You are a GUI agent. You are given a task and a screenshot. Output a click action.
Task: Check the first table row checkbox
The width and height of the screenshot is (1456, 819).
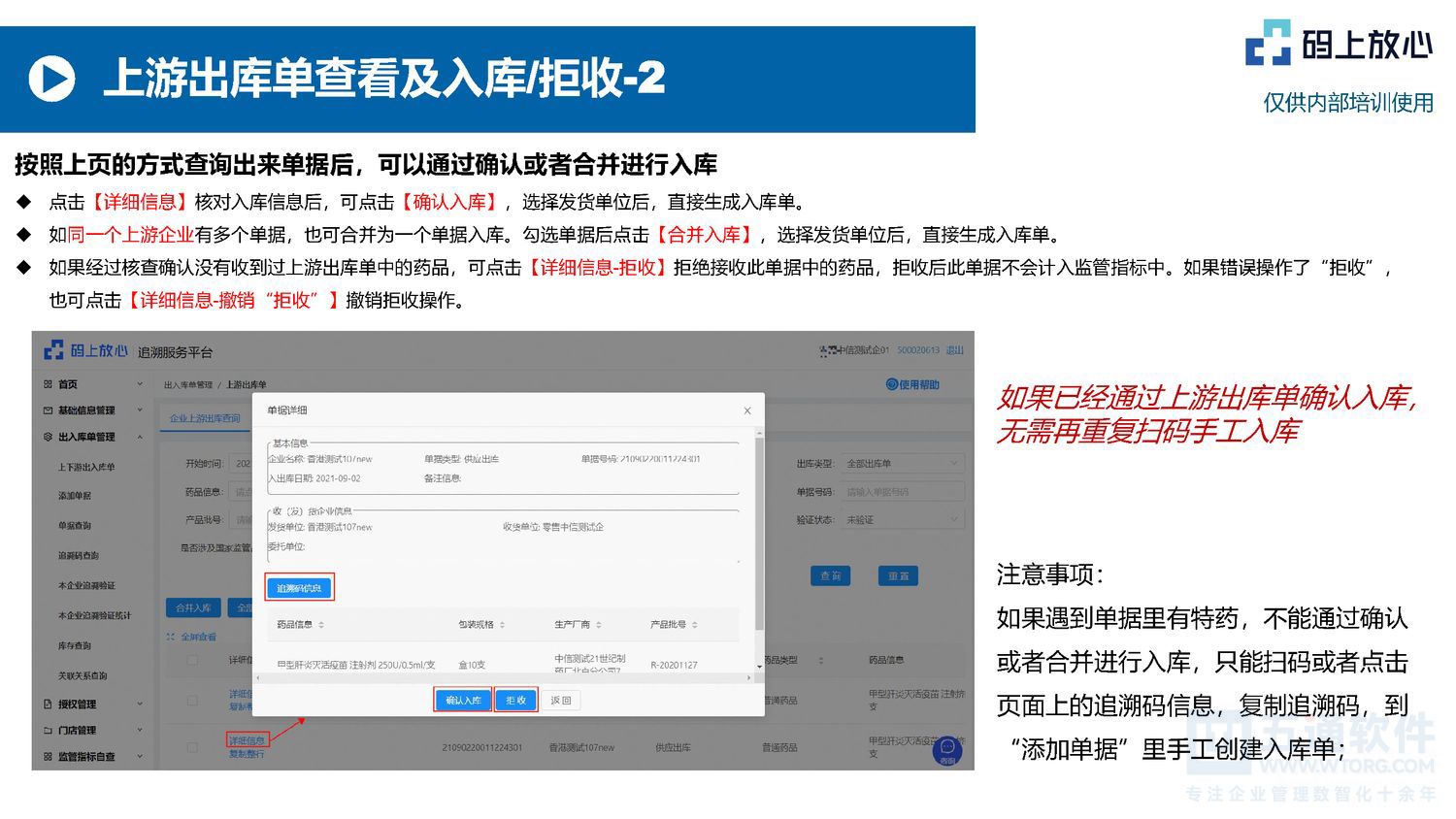(x=190, y=658)
